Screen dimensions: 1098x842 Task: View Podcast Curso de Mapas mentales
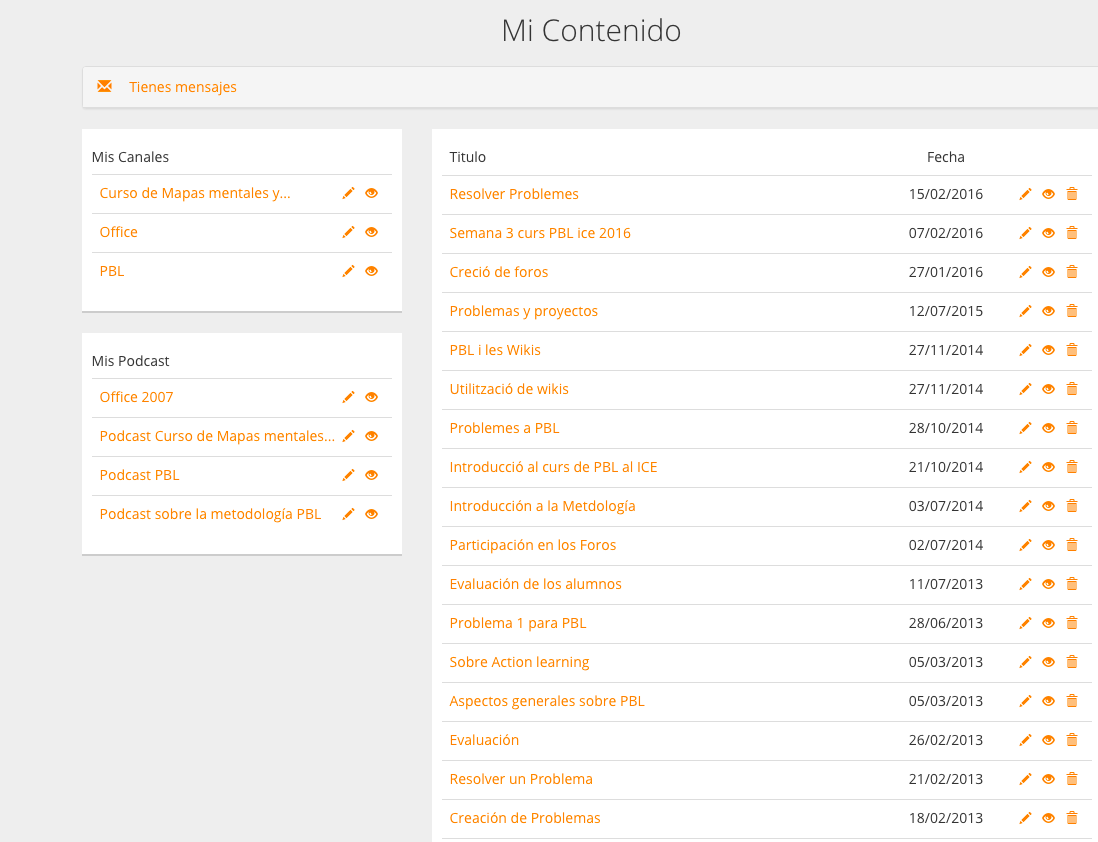click(x=372, y=436)
